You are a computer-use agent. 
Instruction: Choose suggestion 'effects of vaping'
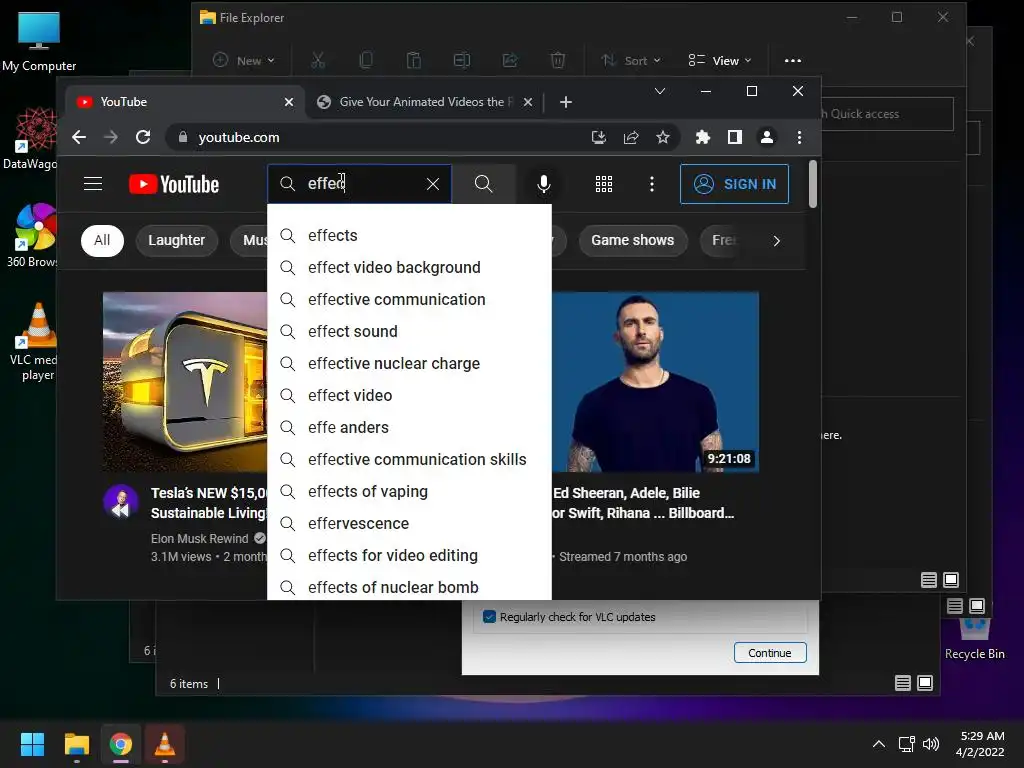[x=409, y=491]
